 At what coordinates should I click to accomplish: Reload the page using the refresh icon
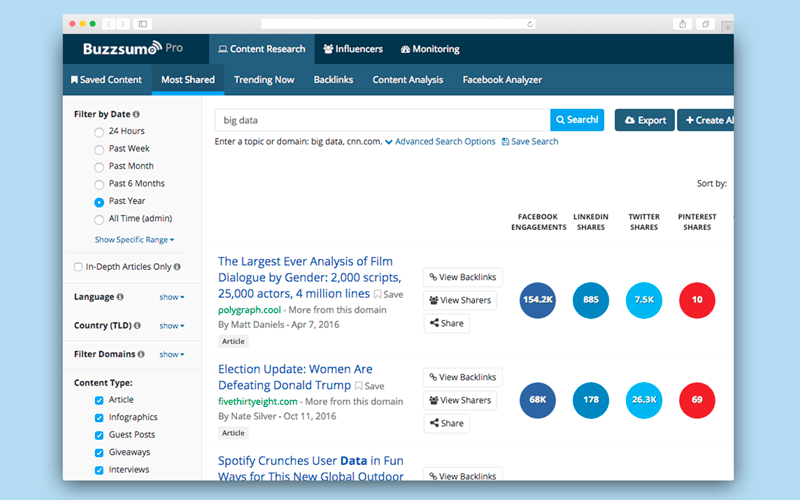pos(530,24)
